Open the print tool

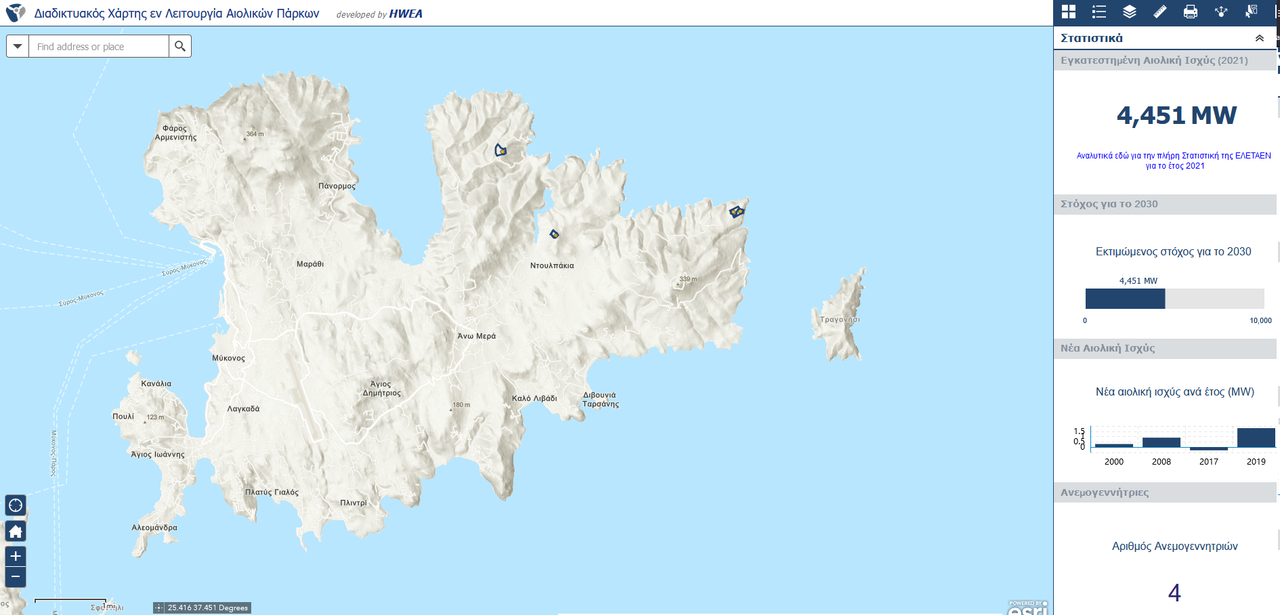click(x=1190, y=12)
